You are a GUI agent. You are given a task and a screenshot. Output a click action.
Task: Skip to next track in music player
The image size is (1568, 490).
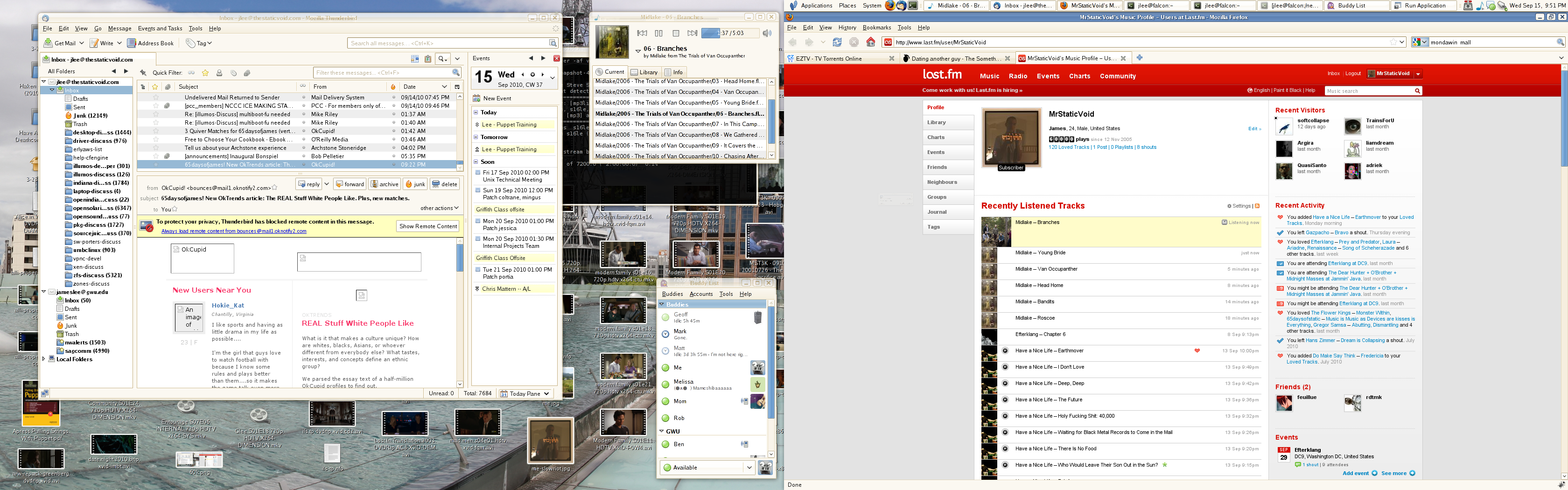(x=692, y=34)
